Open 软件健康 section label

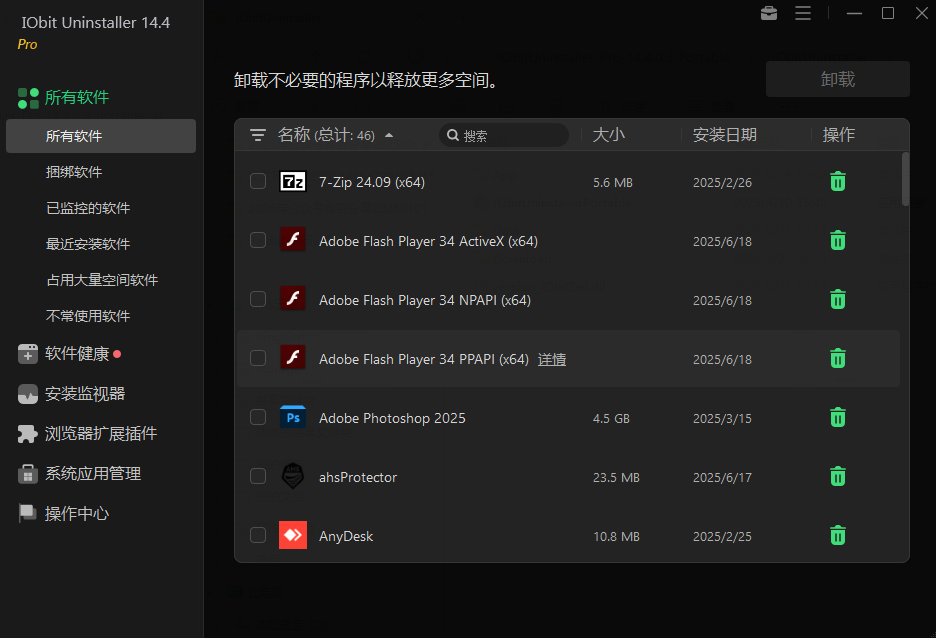tap(77, 354)
